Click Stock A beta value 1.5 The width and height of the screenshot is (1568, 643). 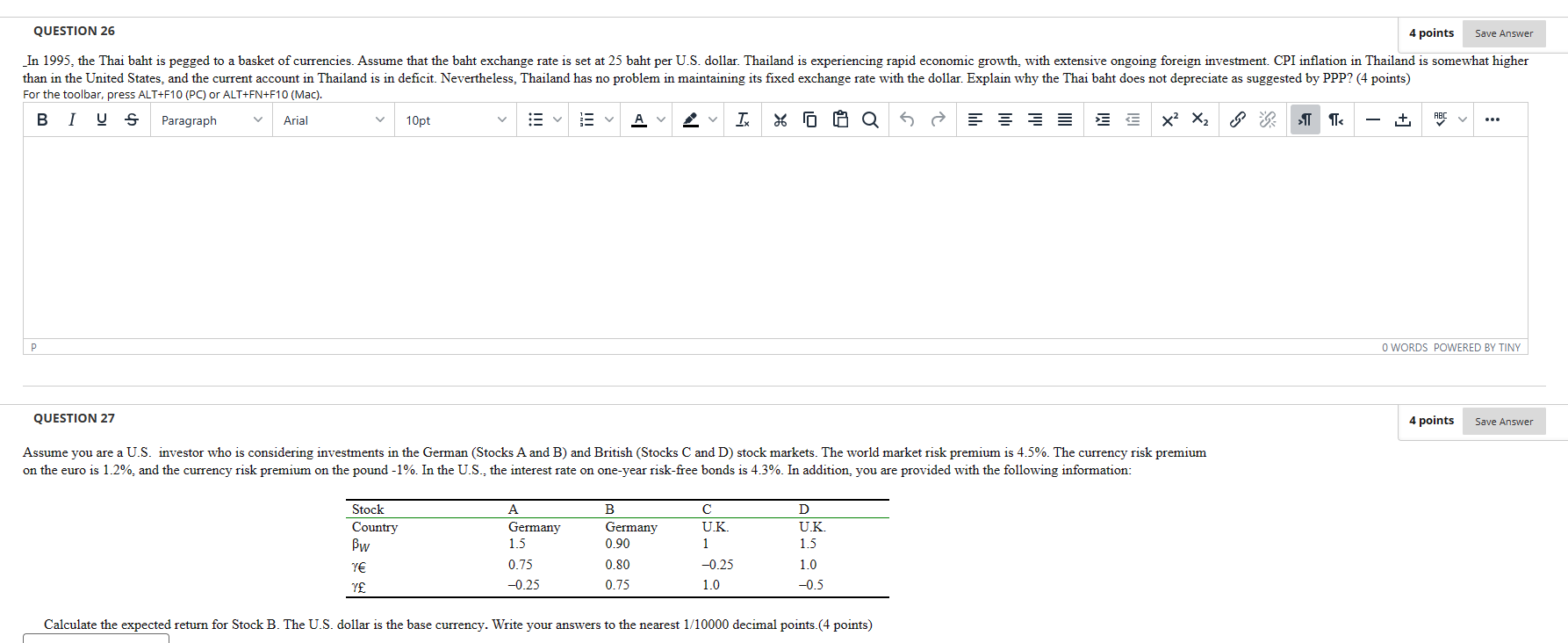pyautogui.click(x=516, y=544)
